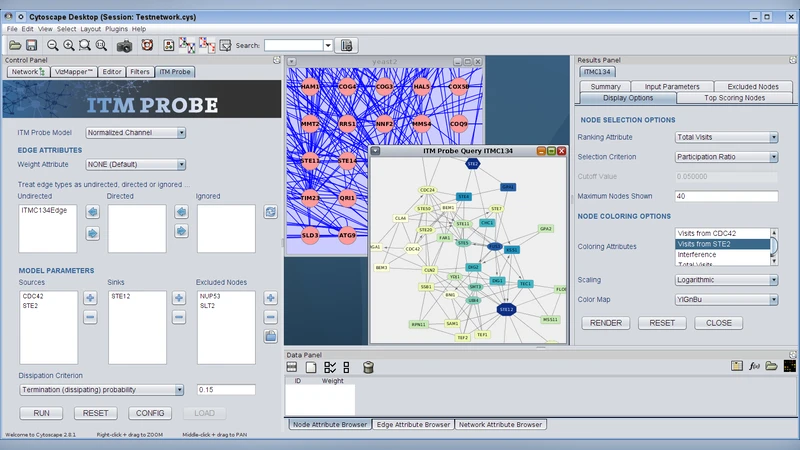Click the lifebuoy help icon in toolbar
The width and height of the screenshot is (800, 450).
[x=146, y=46]
